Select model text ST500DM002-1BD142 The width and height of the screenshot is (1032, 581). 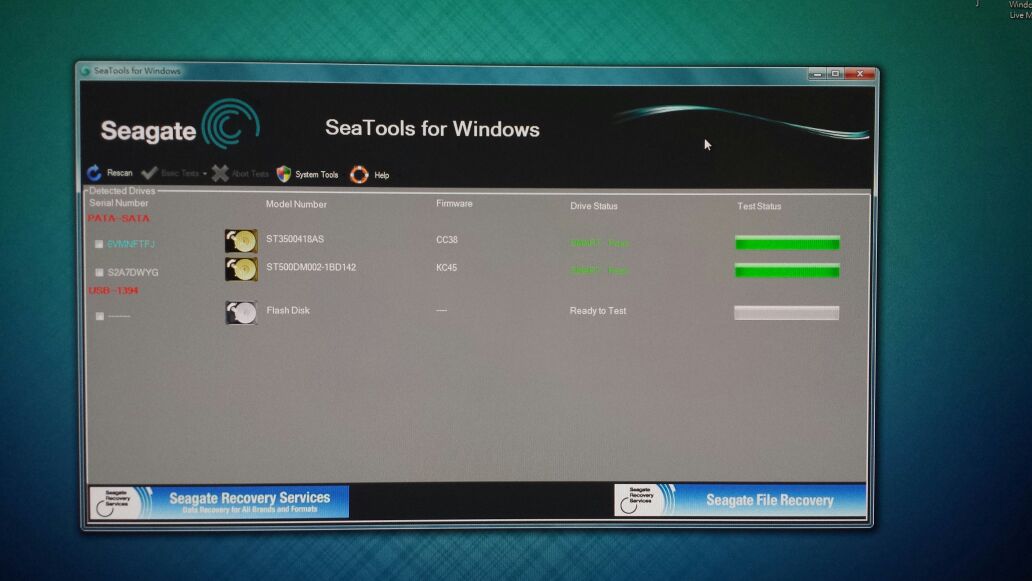coord(311,267)
